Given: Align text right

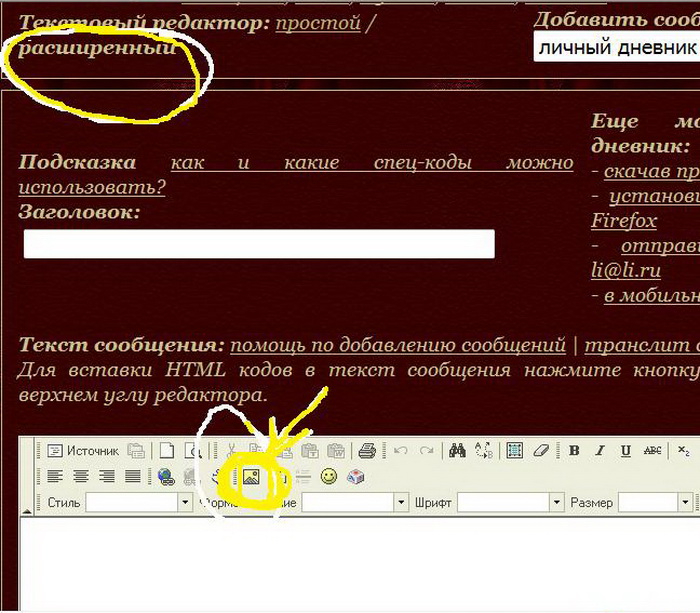Looking at the screenshot, I should (107, 477).
